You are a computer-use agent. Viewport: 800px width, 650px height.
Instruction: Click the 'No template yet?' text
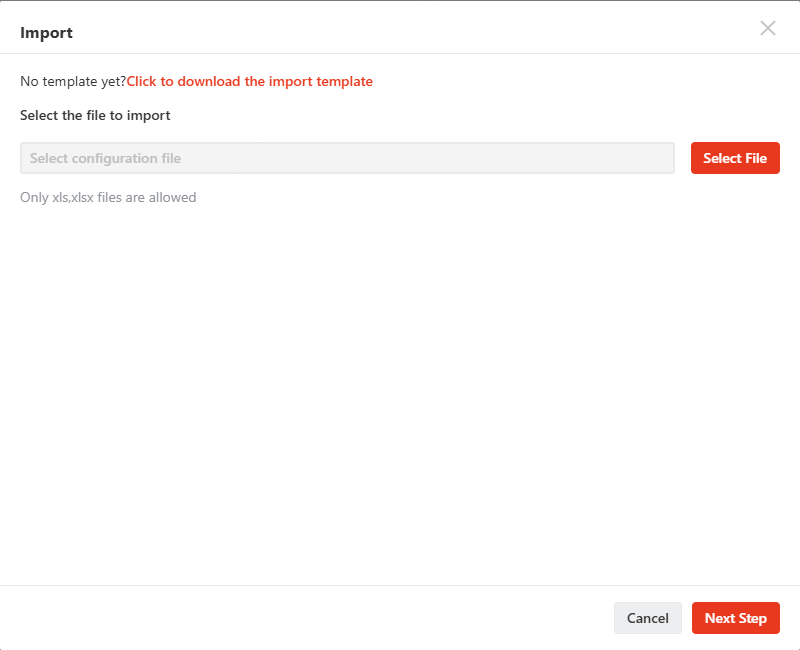[73, 82]
